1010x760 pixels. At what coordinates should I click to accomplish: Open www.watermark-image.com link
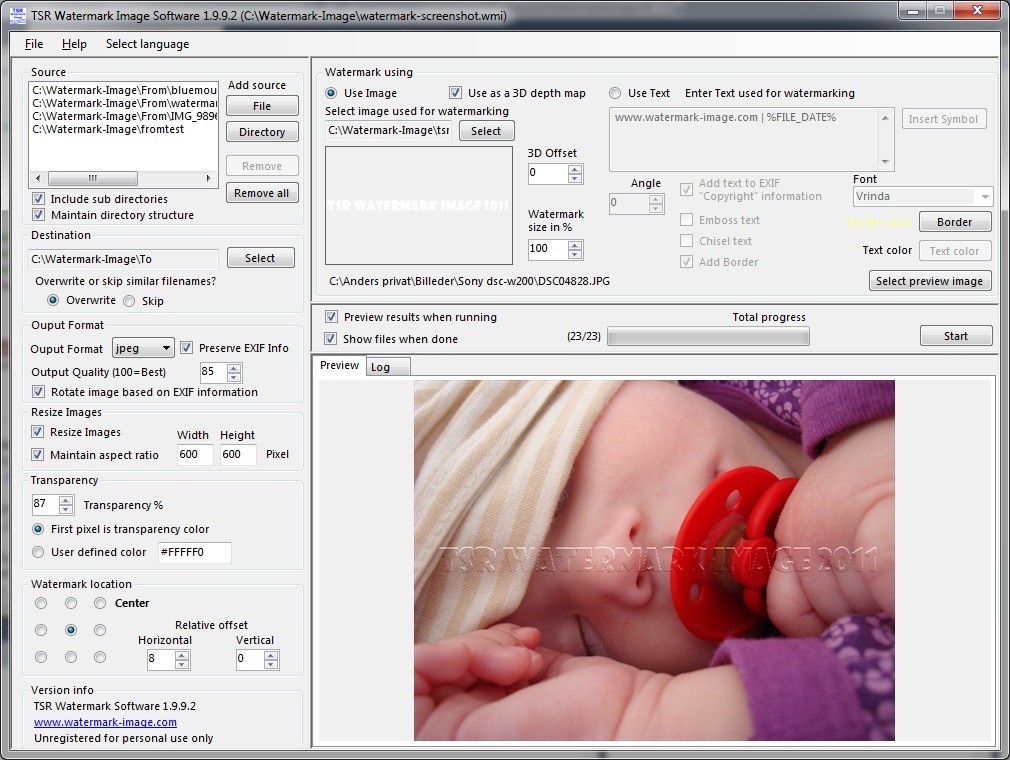coord(105,722)
